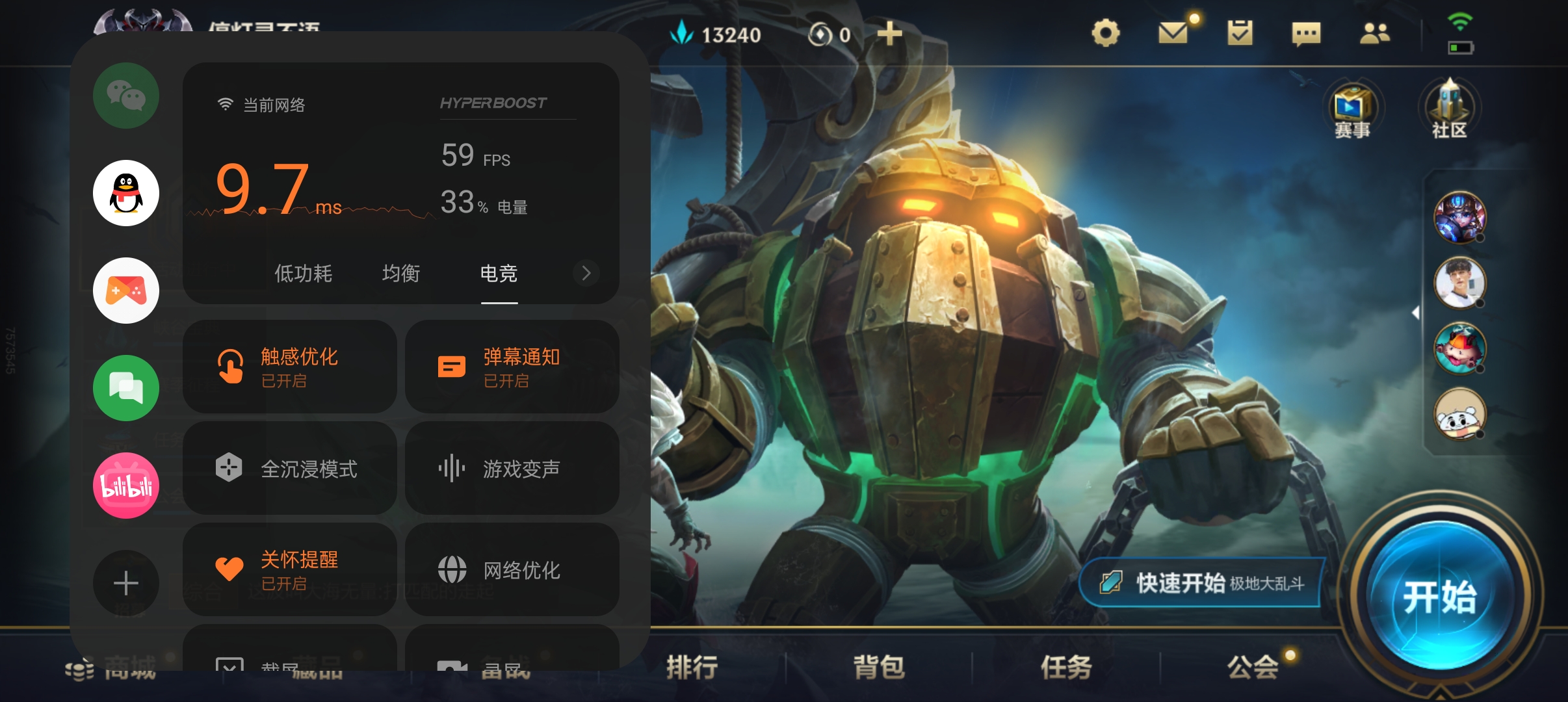Select the 低功耗 power mode tab
The image size is (1568, 702).
tap(303, 273)
